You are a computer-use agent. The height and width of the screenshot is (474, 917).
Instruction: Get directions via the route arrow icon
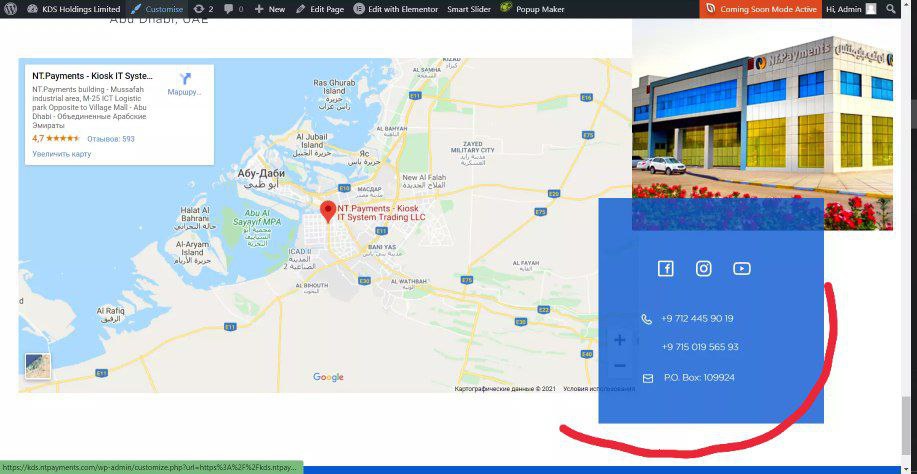pos(185,79)
